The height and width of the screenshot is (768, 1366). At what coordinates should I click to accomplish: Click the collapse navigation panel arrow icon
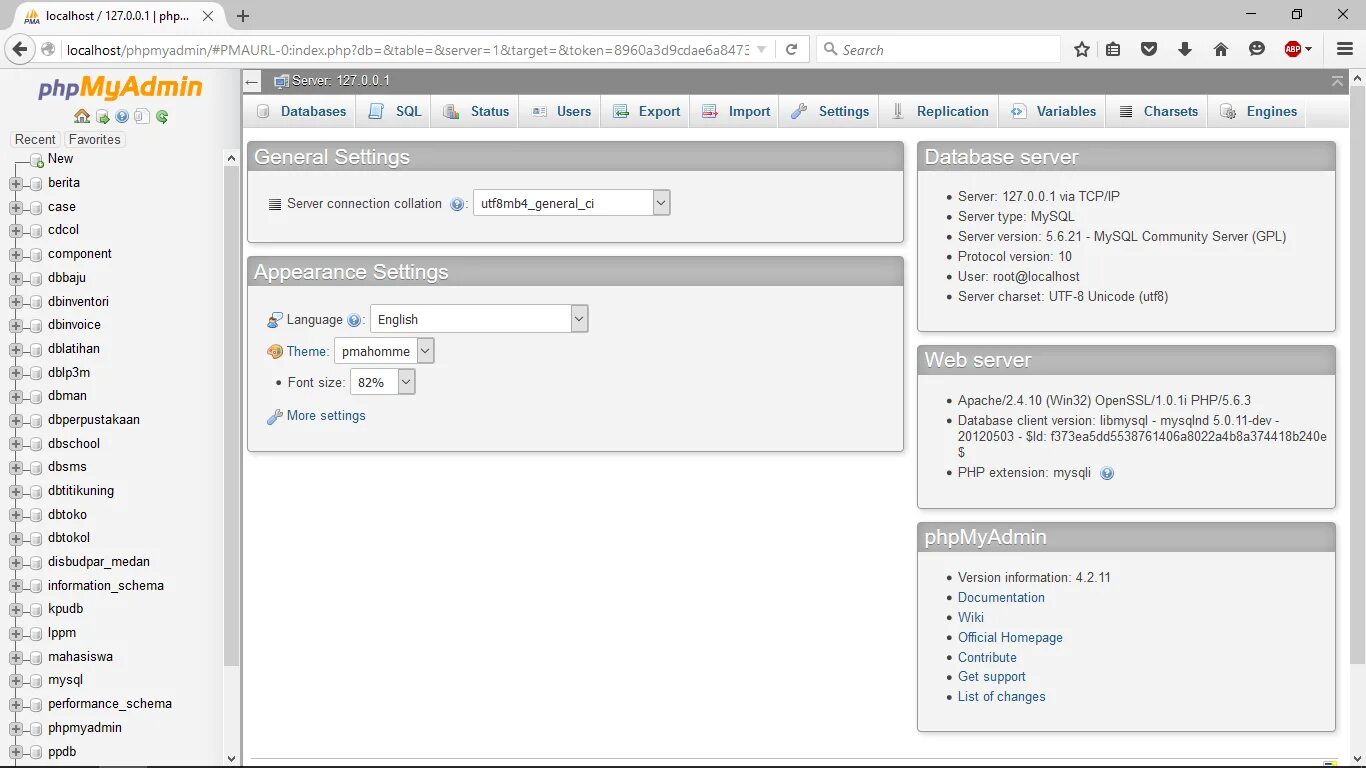click(x=252, y=81)
